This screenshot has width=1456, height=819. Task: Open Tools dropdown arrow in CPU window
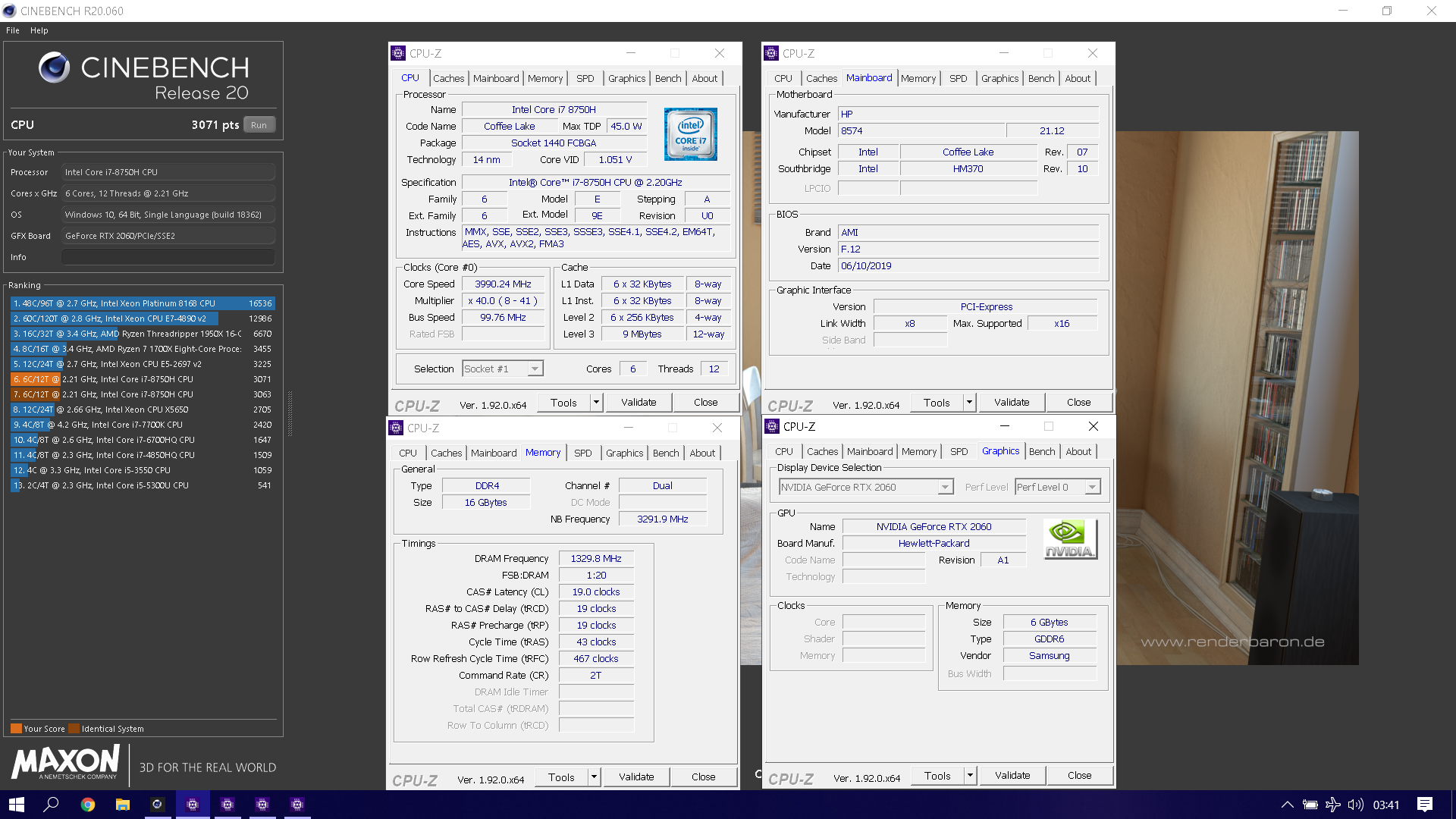click(x=597, y=402)
